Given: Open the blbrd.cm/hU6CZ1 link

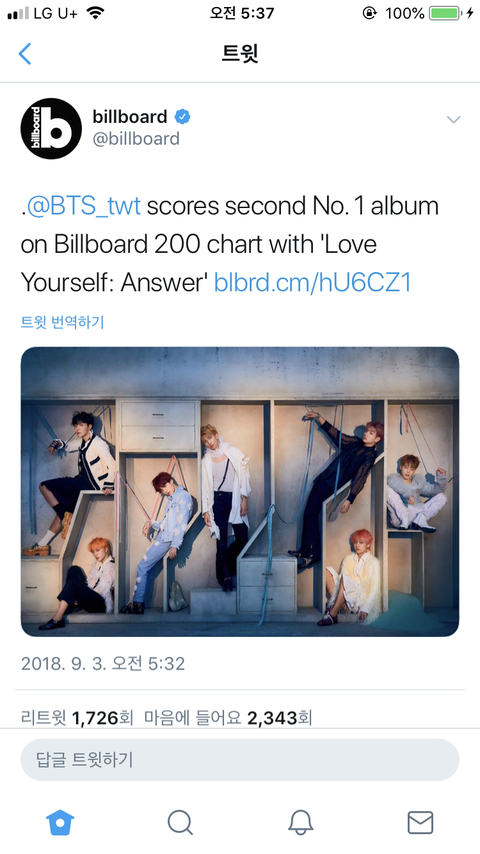Looking at the screenshot, I should [x=312, y=283].
